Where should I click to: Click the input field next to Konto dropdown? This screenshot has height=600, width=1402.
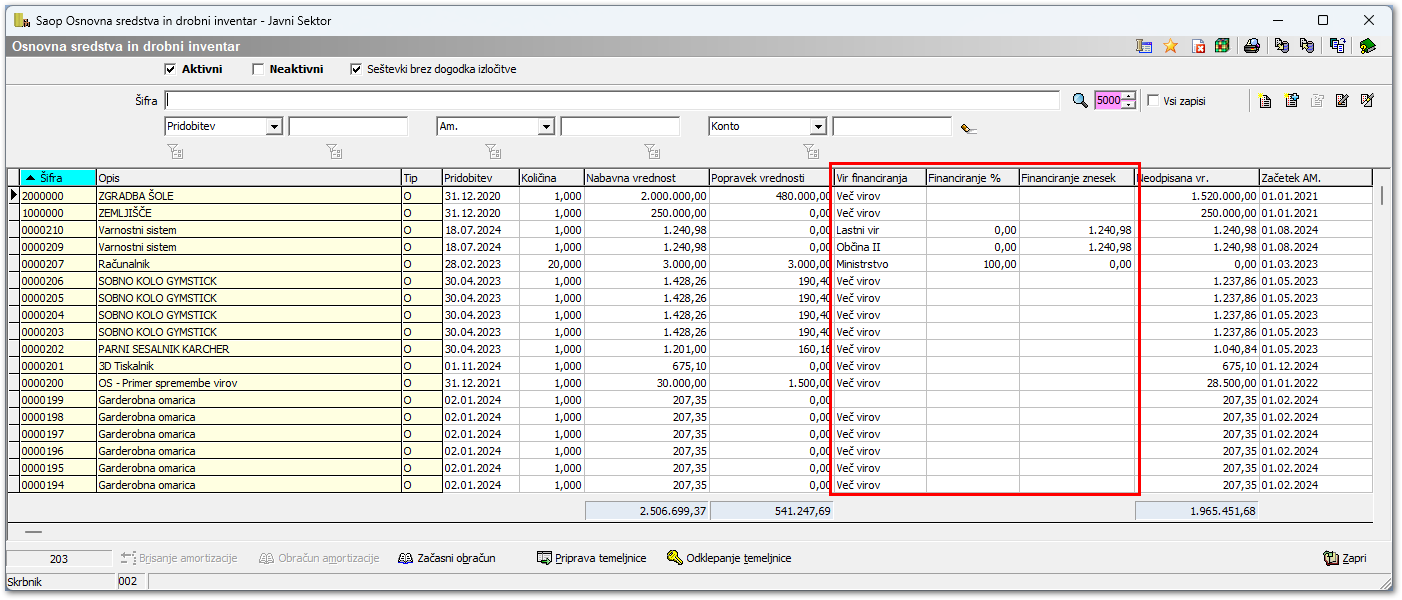[892, 127]
